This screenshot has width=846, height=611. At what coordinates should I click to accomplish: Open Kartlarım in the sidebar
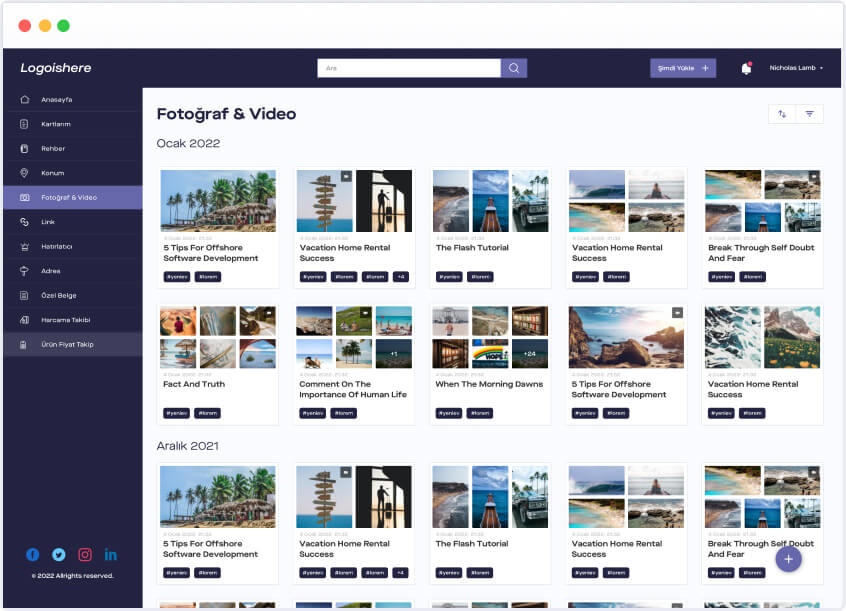(x=55, y=124)
